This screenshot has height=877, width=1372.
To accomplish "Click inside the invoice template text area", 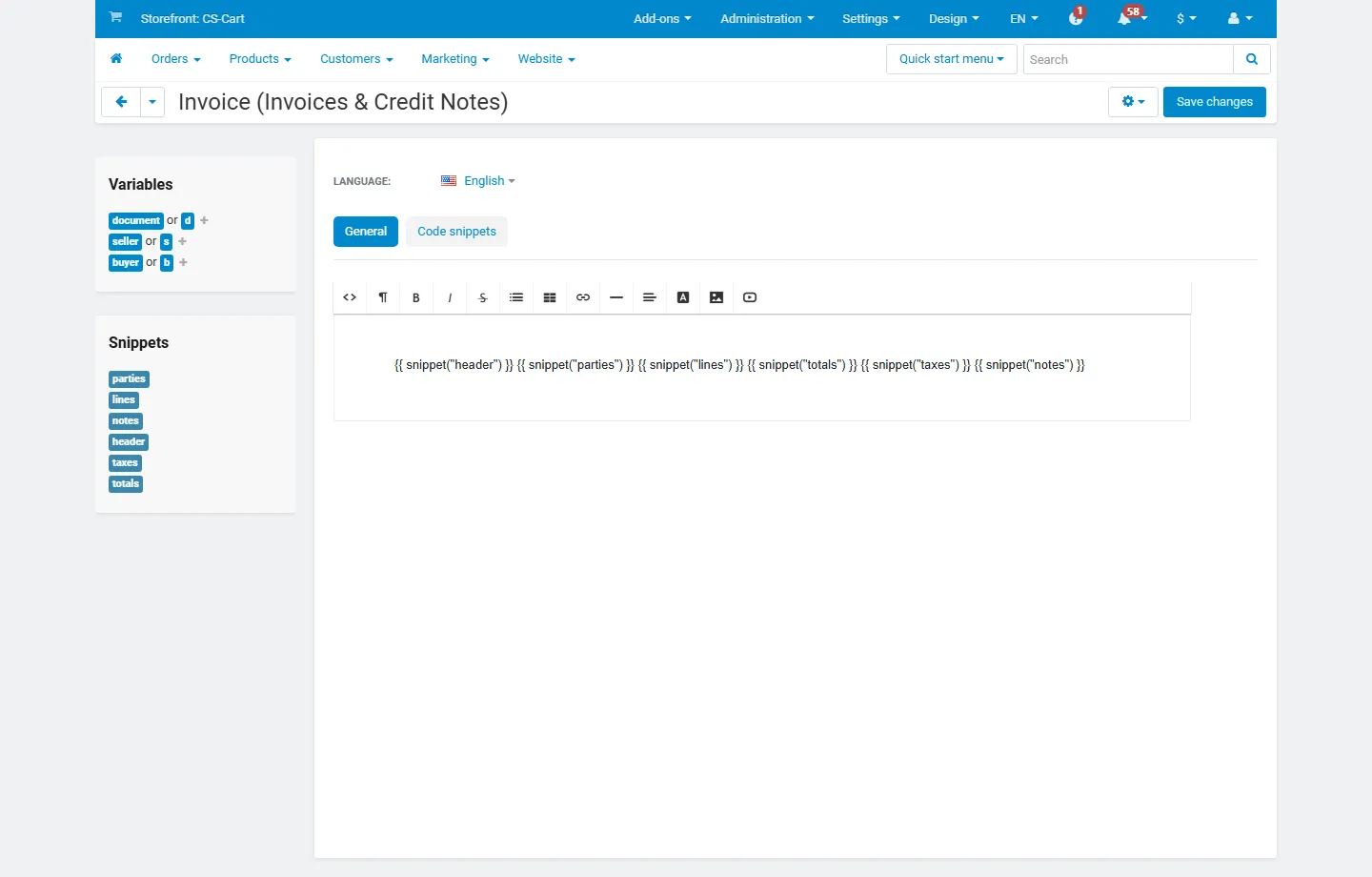I will tap(762, 368).
